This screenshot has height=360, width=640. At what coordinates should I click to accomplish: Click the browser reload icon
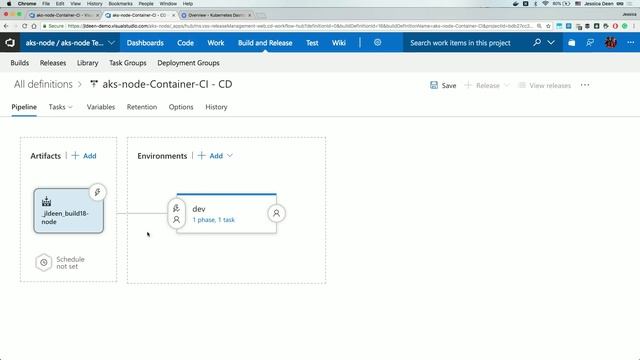point(24,26)
